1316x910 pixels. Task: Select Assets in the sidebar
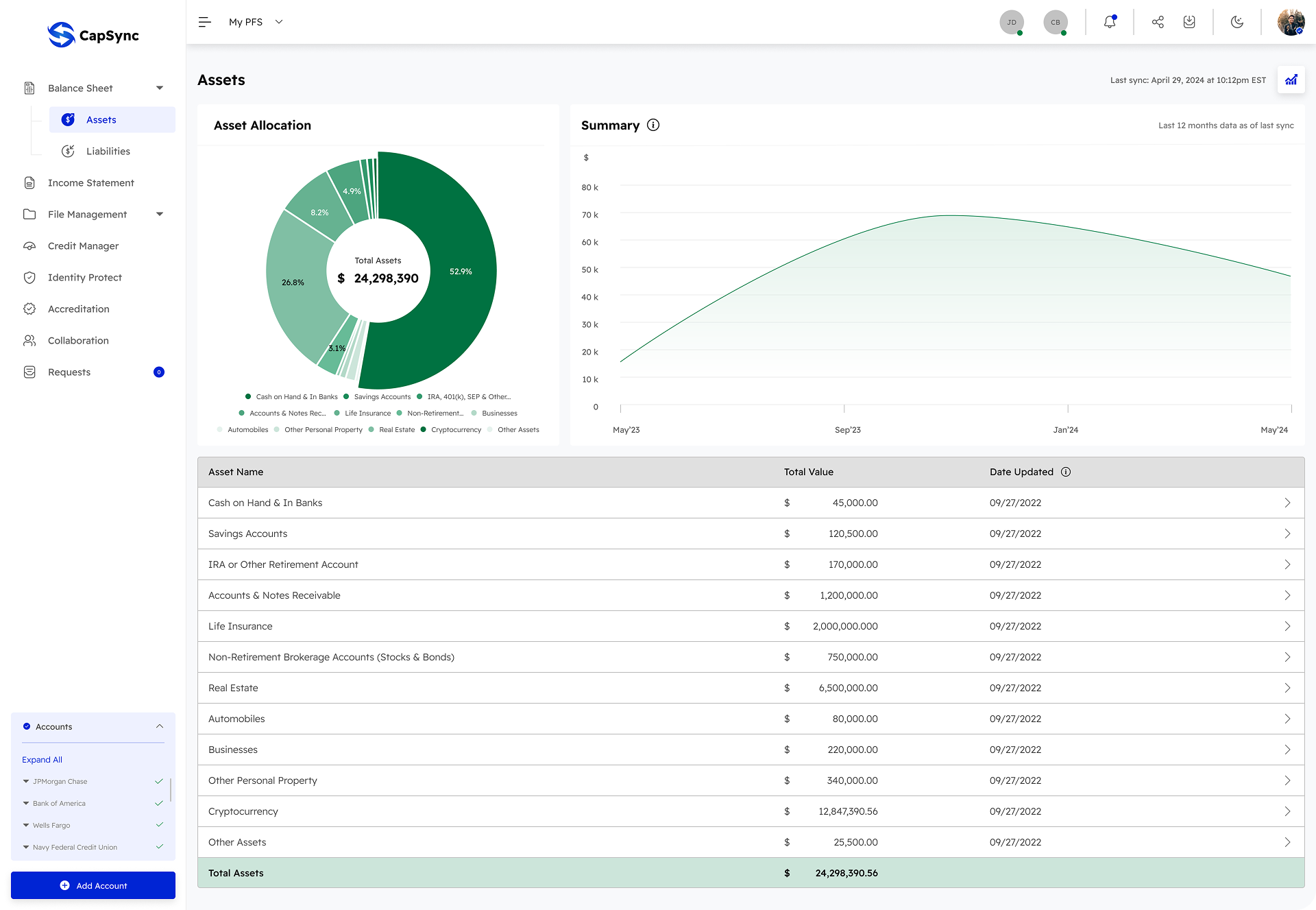tap(112, 119)
